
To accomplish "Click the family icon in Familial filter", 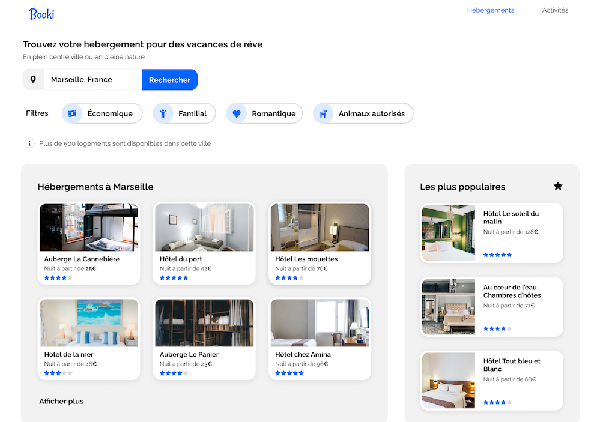I will pyautogui.click(x=164, y=114).
